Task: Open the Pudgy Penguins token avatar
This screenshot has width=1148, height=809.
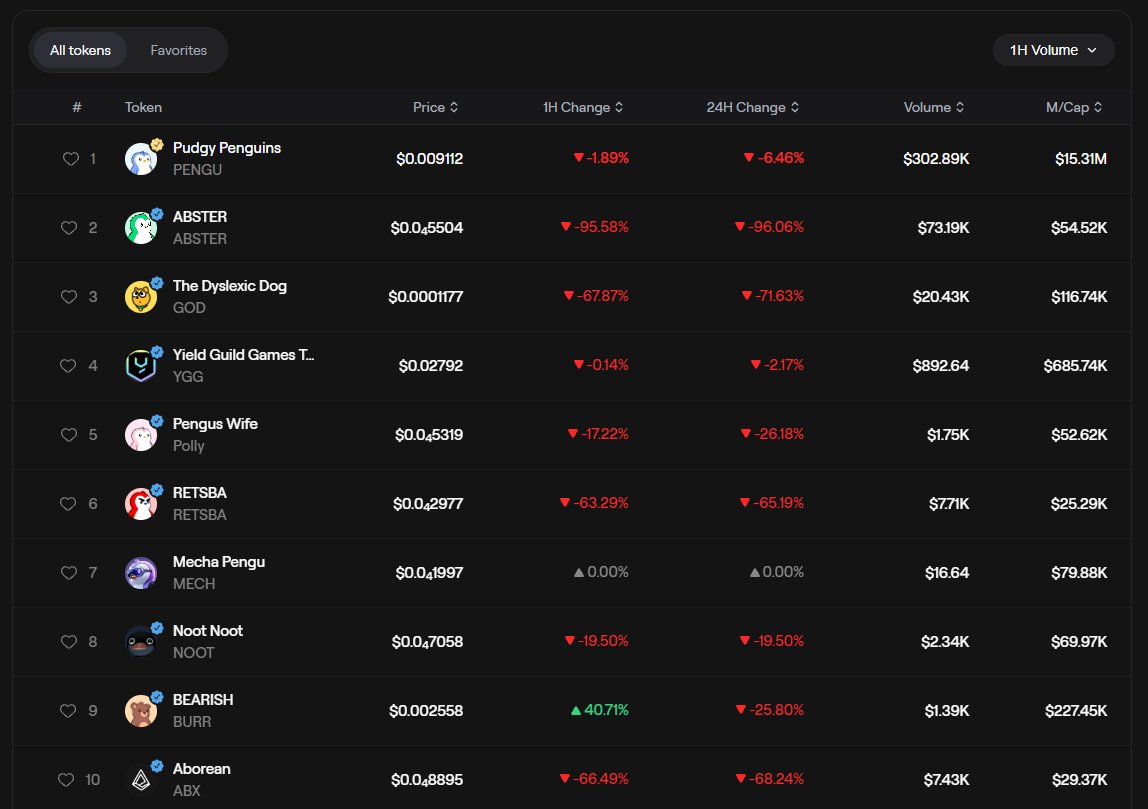Action: pyautogui.click(x=141, y=159)
